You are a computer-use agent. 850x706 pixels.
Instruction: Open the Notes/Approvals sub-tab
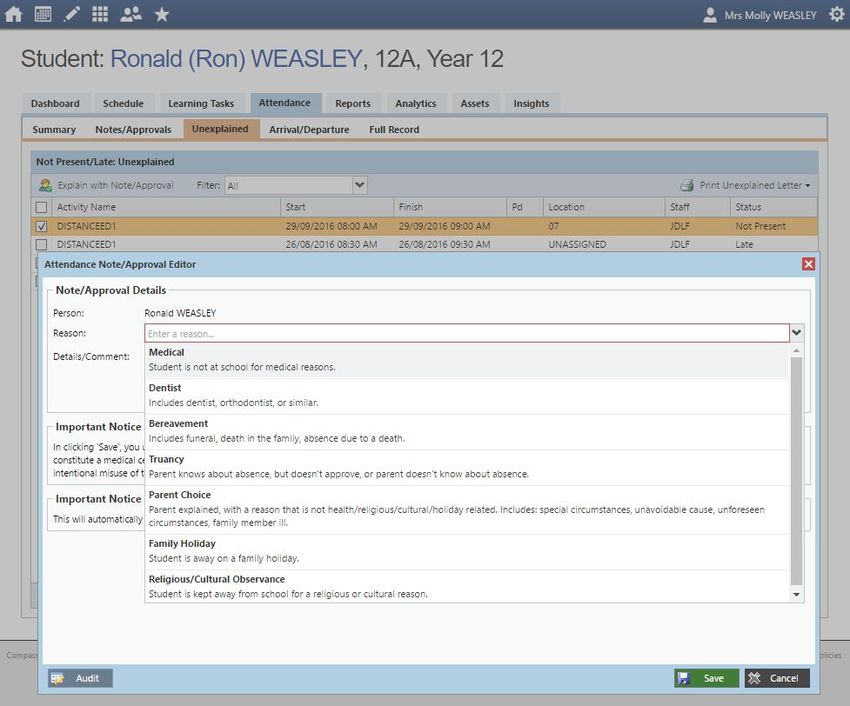coord(133,130)
